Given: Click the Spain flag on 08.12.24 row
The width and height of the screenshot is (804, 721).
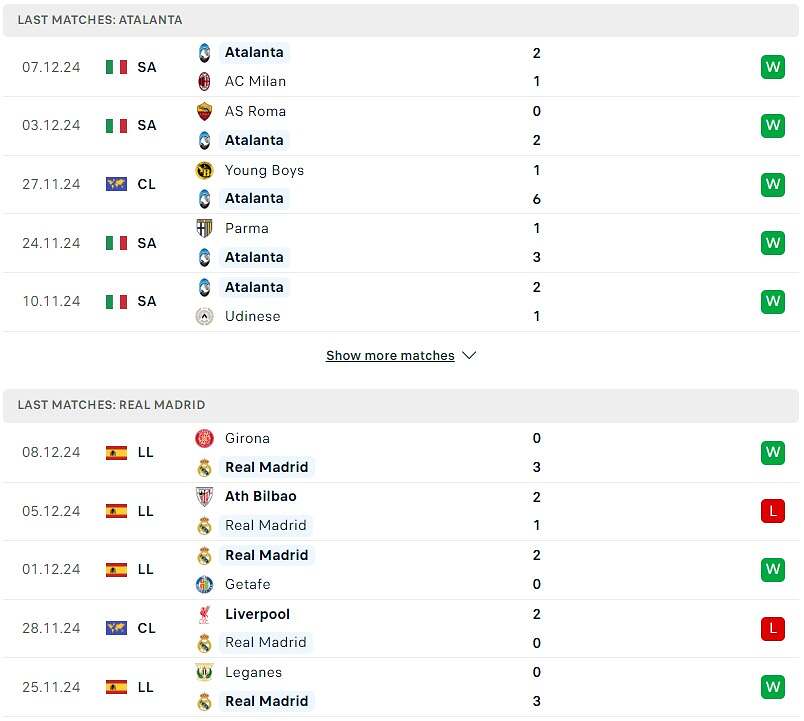Looking at the screenshot, I should click(x=116, y=452).
